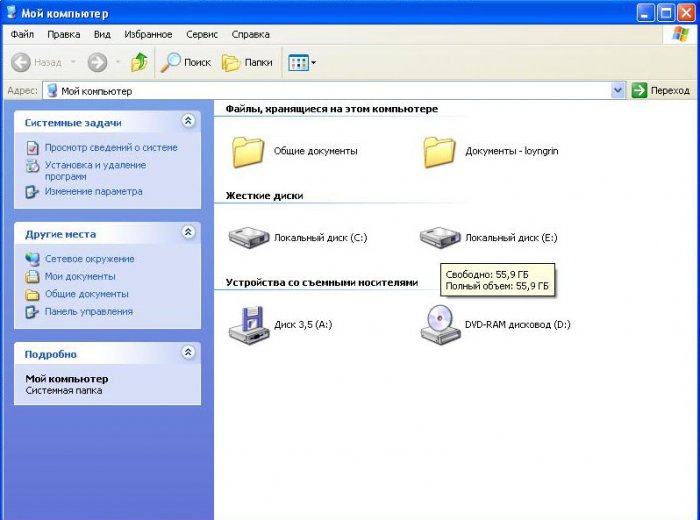The height and width of the screenshot is (520, 700).
Task: Open the Файл menu
Action: pos(22,34)
